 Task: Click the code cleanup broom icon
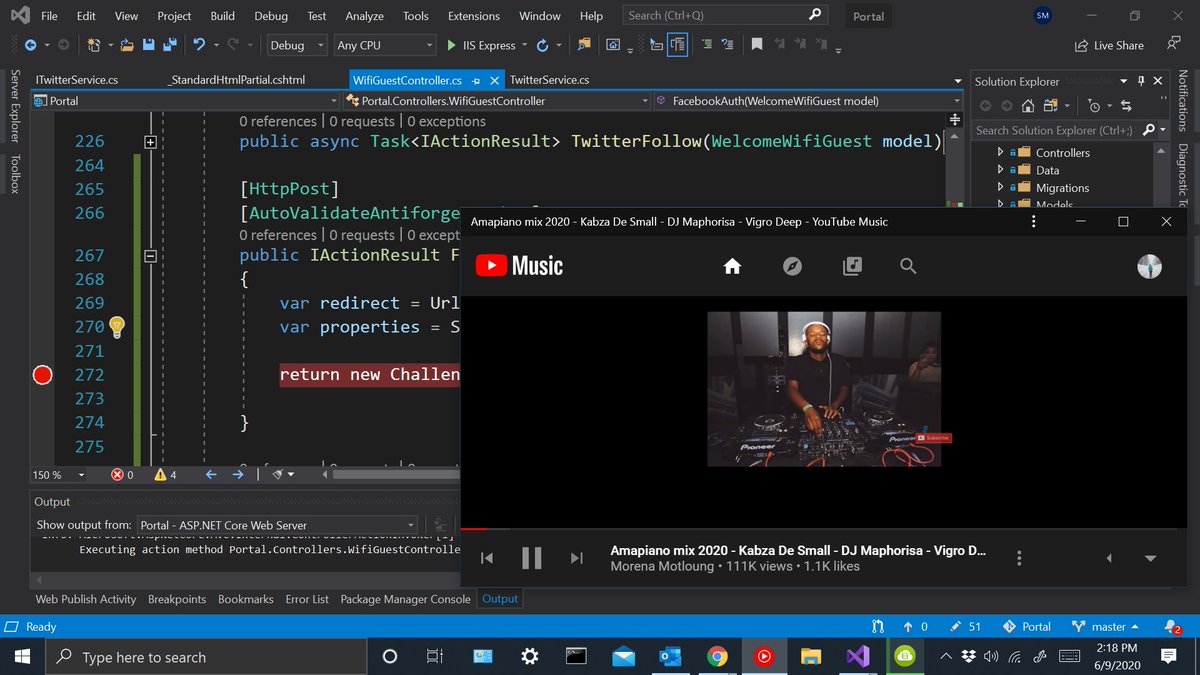point(279,475)
